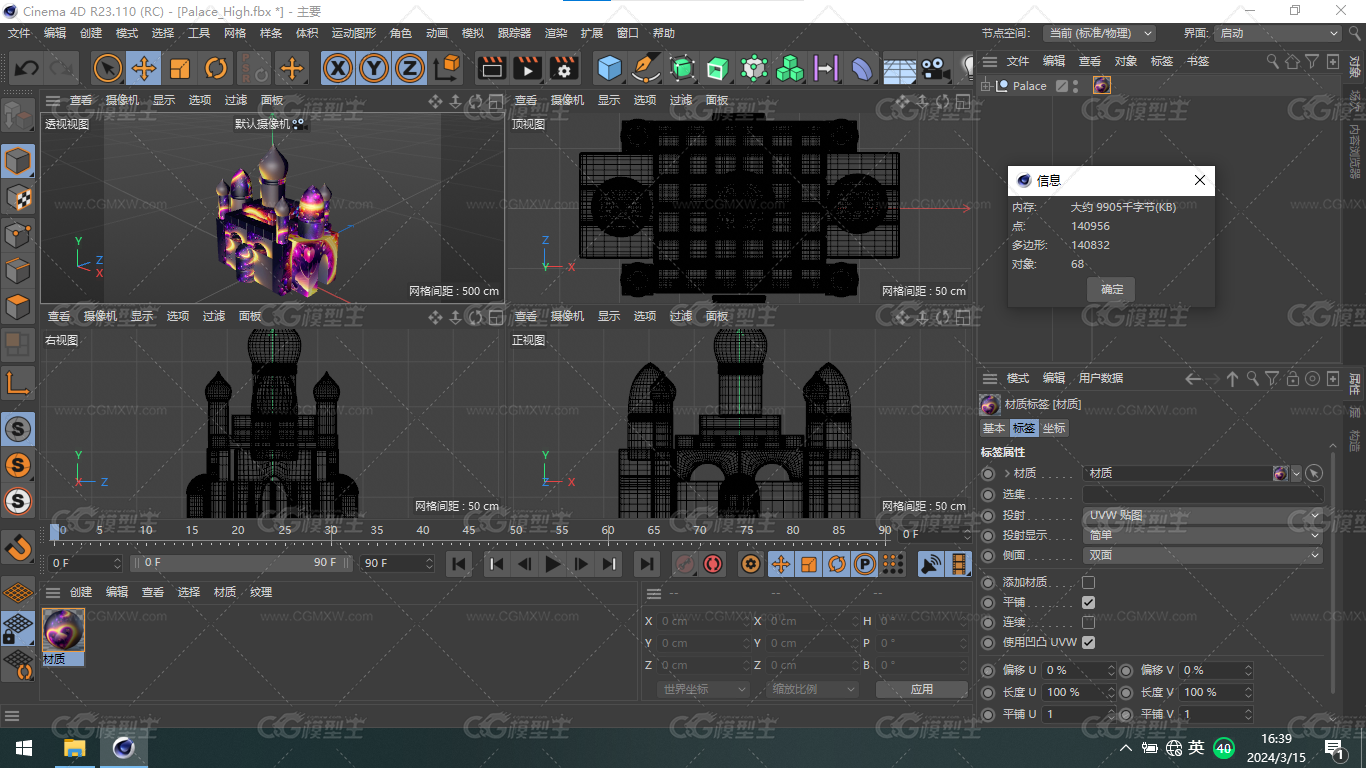Render to Picture Viewer icon
Image resolution: width=1366 pixels, height=768 pixels.
(527, 68)
